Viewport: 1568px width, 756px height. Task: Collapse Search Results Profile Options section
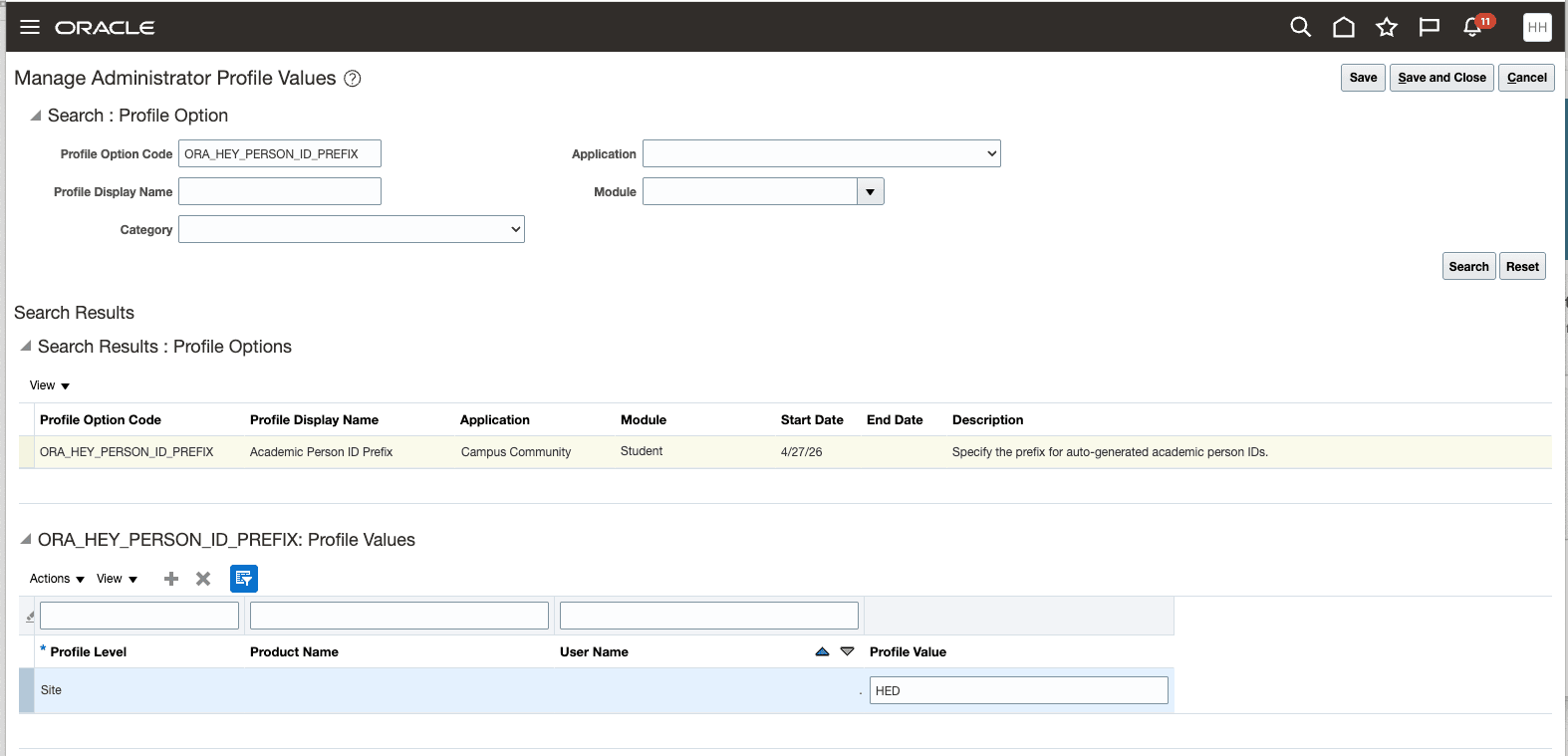(26, 347)
